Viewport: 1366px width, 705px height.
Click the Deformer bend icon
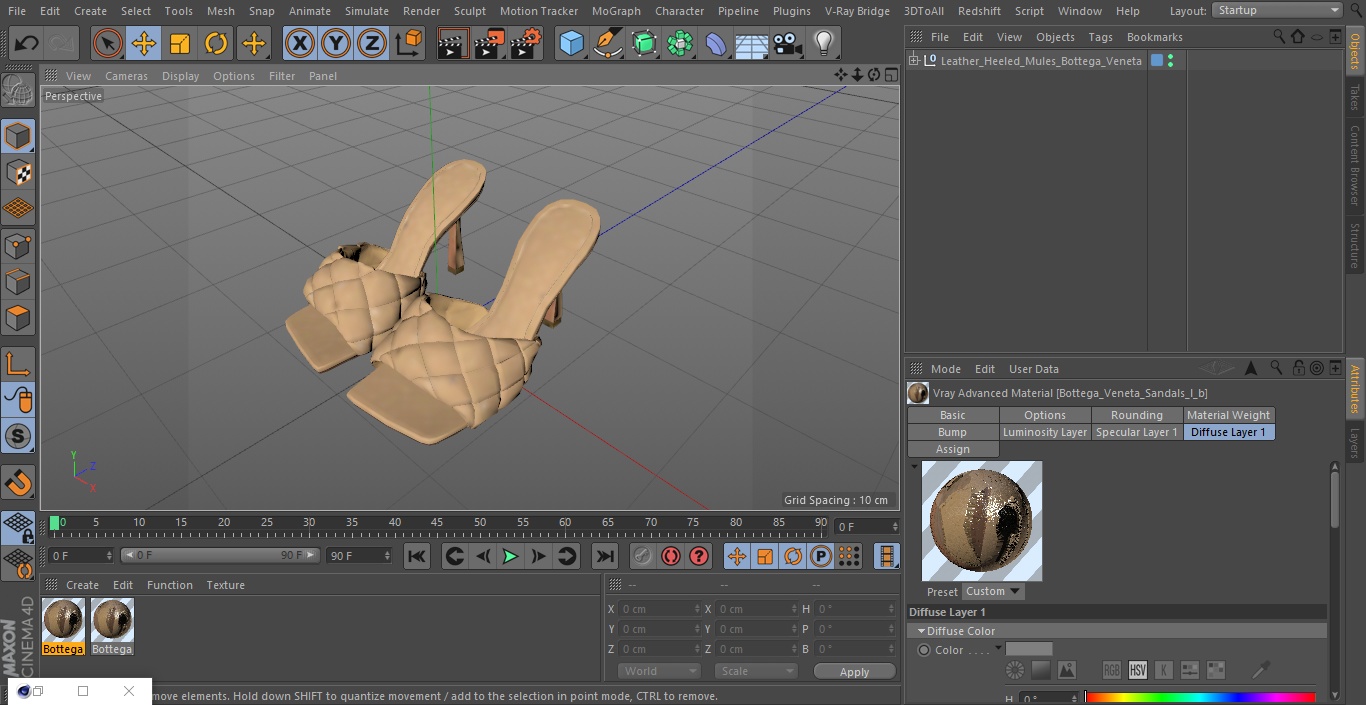click(x=716, y=43)
